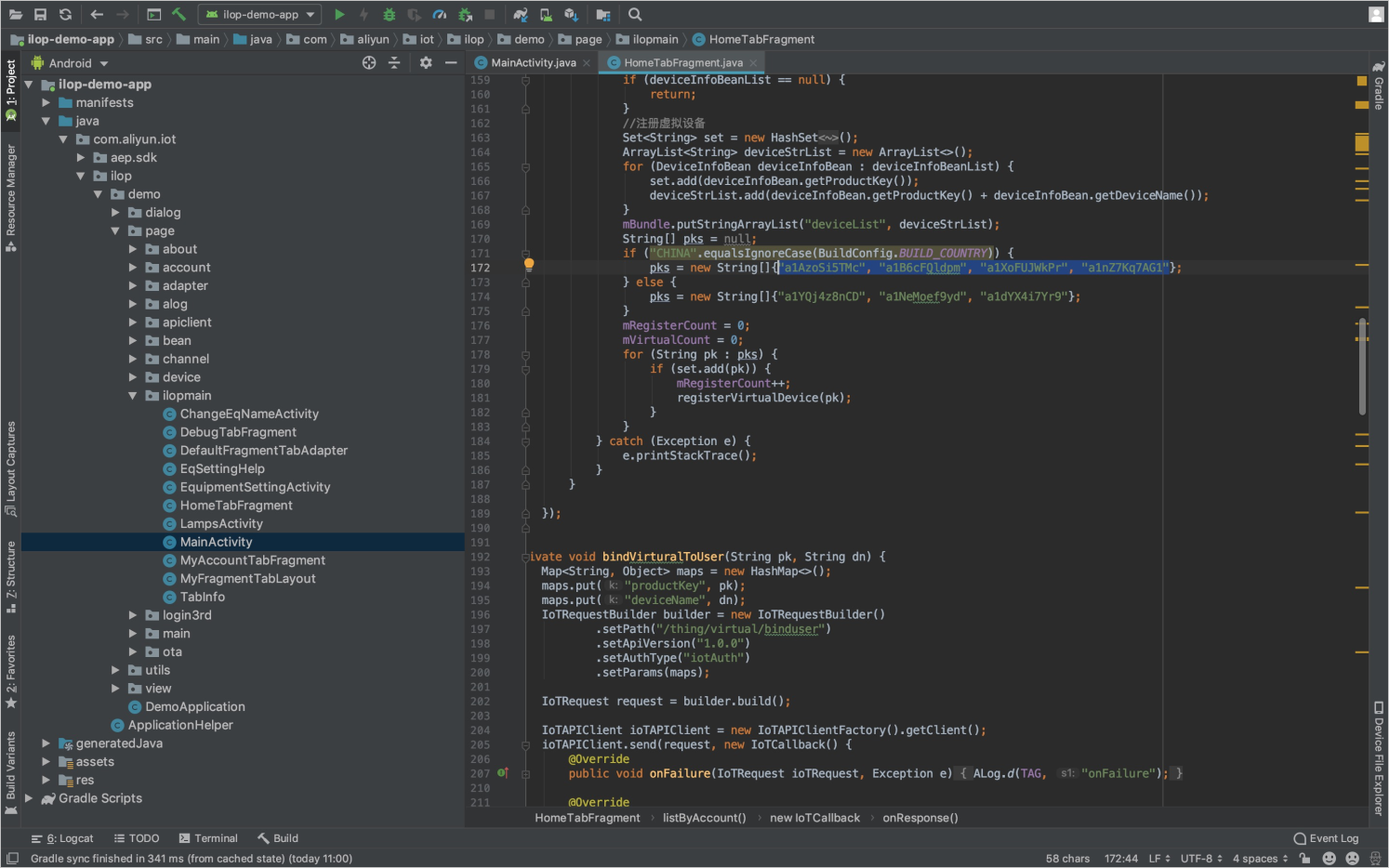The image size is (1389, 868).
Task: Open the Build tool tab
Action: tap(278, 838)
